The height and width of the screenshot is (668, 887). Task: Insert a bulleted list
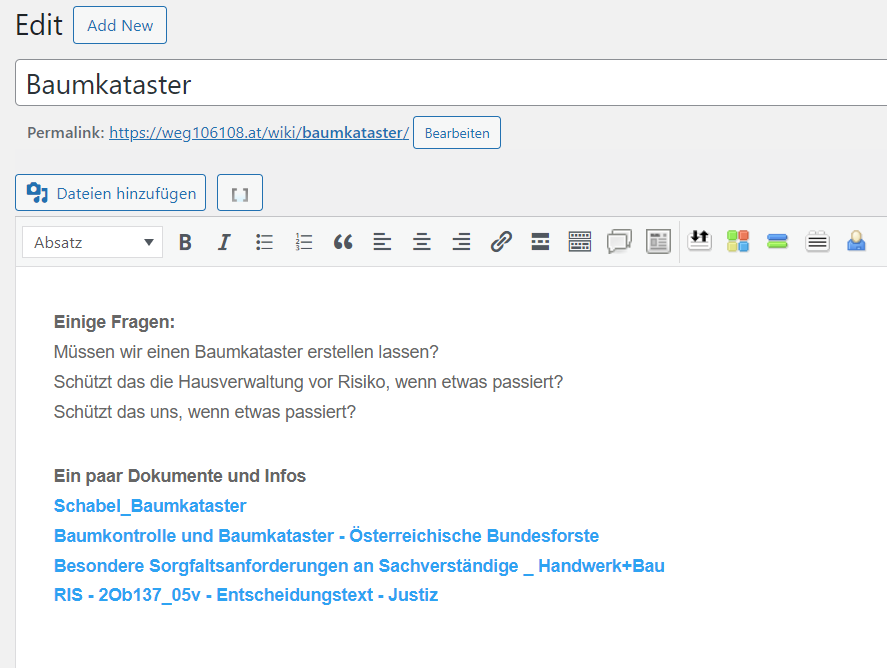click(x=264, y=242)
